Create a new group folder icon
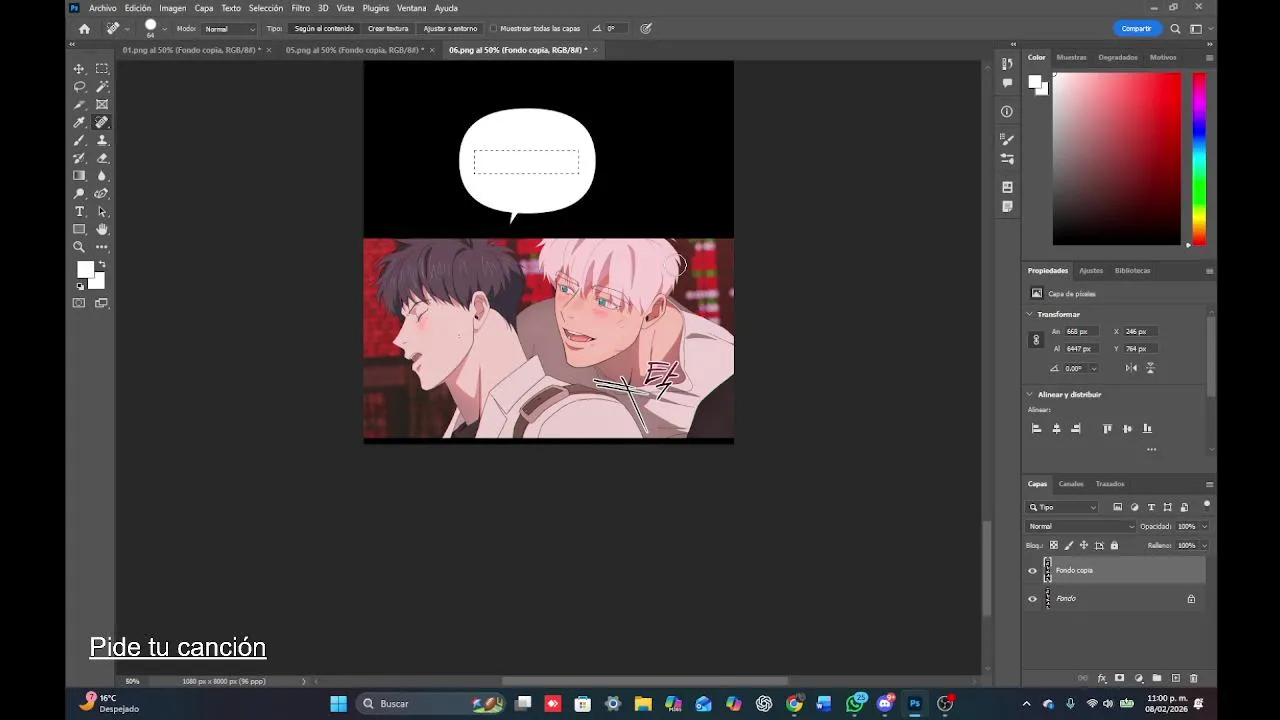This screenshot has height=720, width=1280. click(1157, 679)
